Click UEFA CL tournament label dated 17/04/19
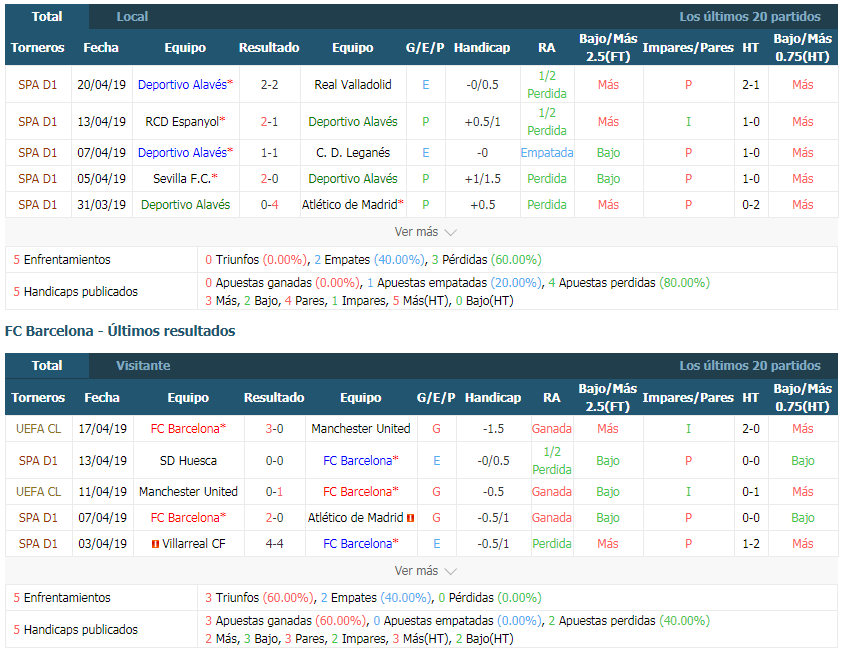The width and height of the screenshot is (844, 648). point(38,429)
